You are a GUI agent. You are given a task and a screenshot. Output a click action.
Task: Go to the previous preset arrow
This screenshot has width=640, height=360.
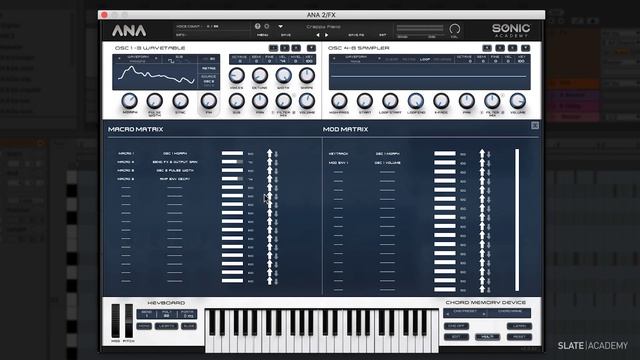coord(318,35)
